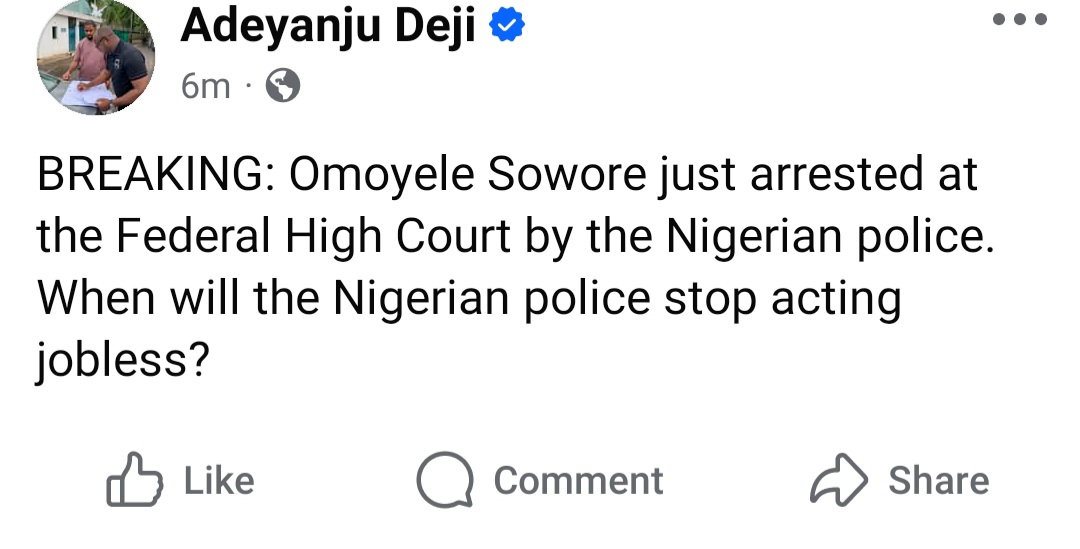Image resolution: width=1080 pixels, height=549 pixels.
Task: Click the Comment speech bubble icon
Action: (444, 482)
